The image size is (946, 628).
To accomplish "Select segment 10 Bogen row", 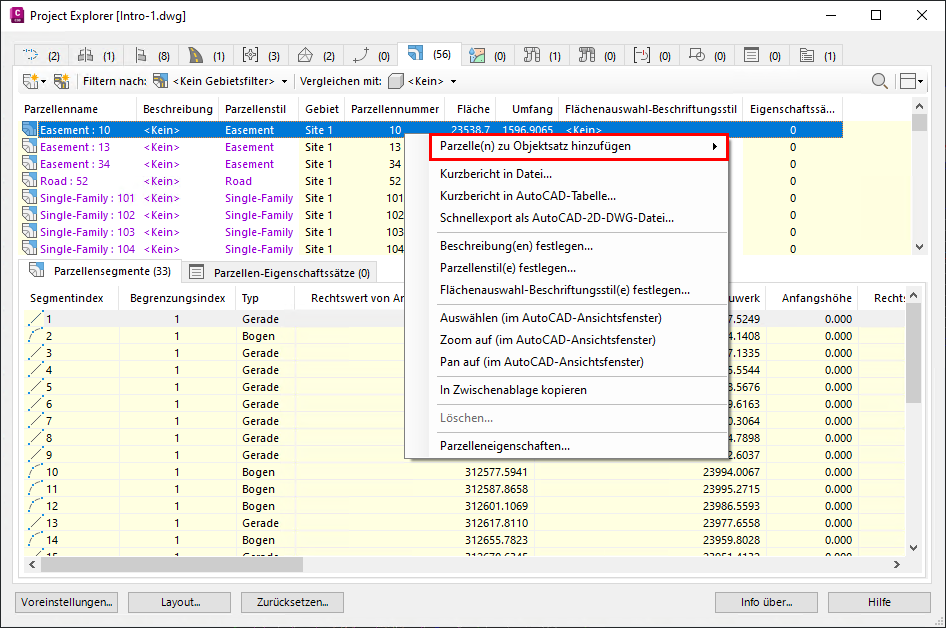I will coord(465,472).
